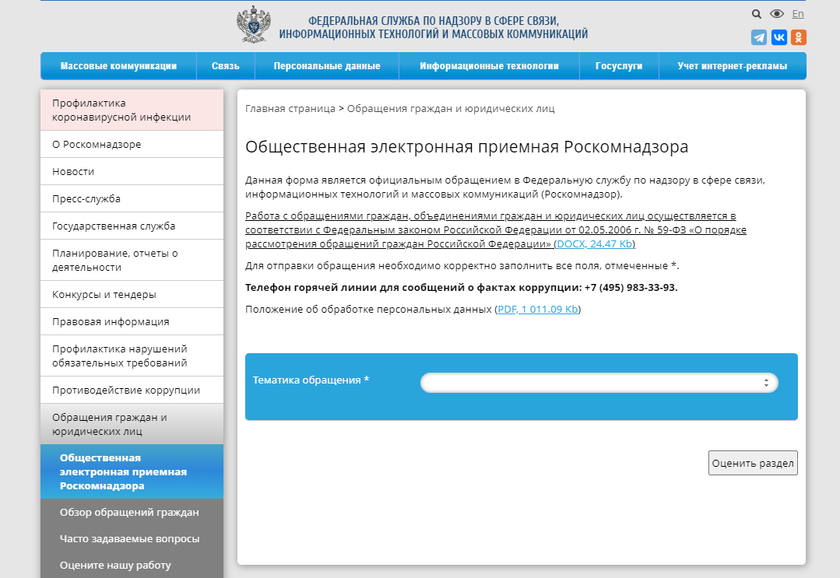Open the Telegram channel icon
840x578 pixels.
(x=760, y=37)
